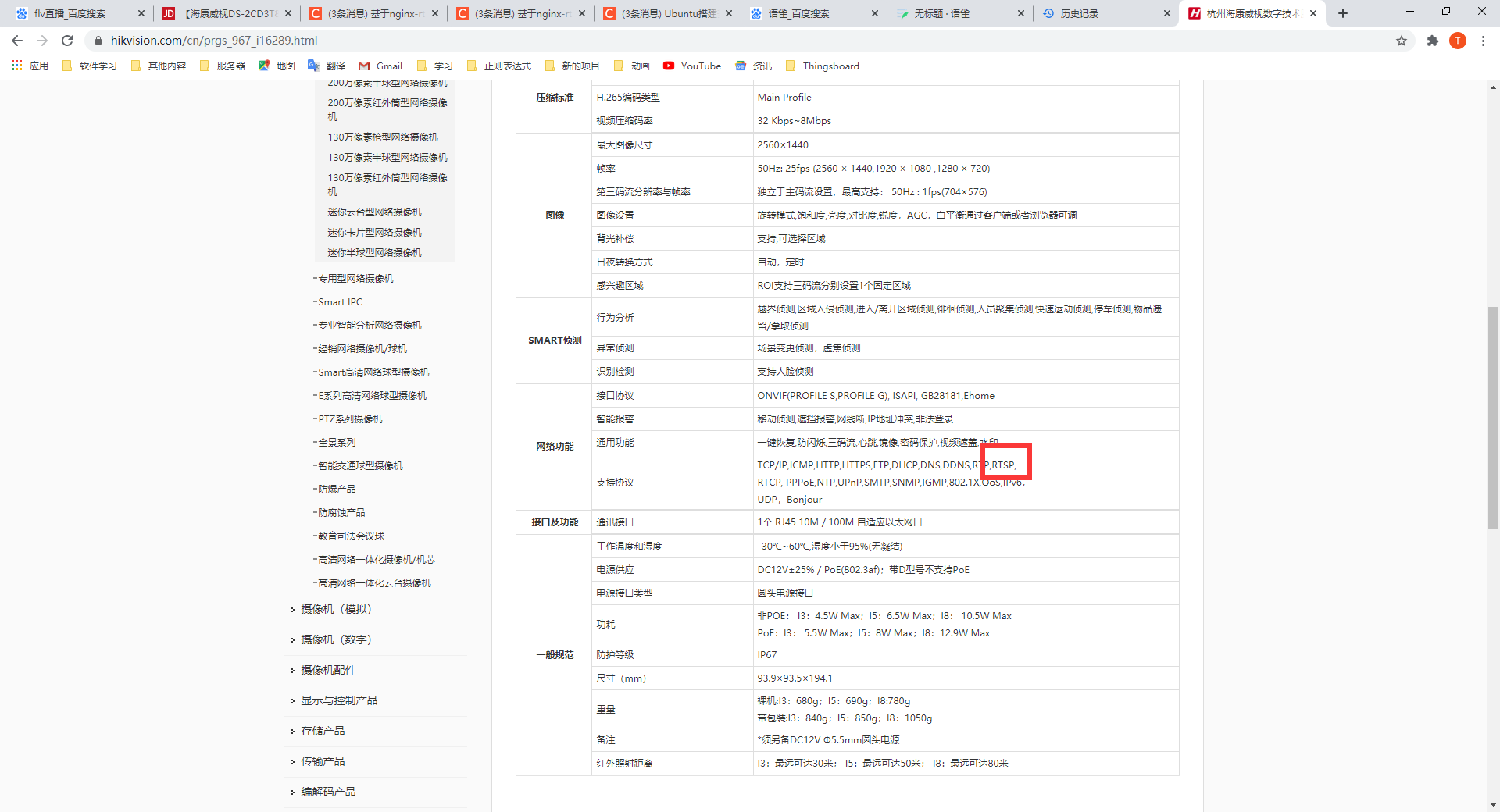Open the Smart IPC link

[340, 302]
